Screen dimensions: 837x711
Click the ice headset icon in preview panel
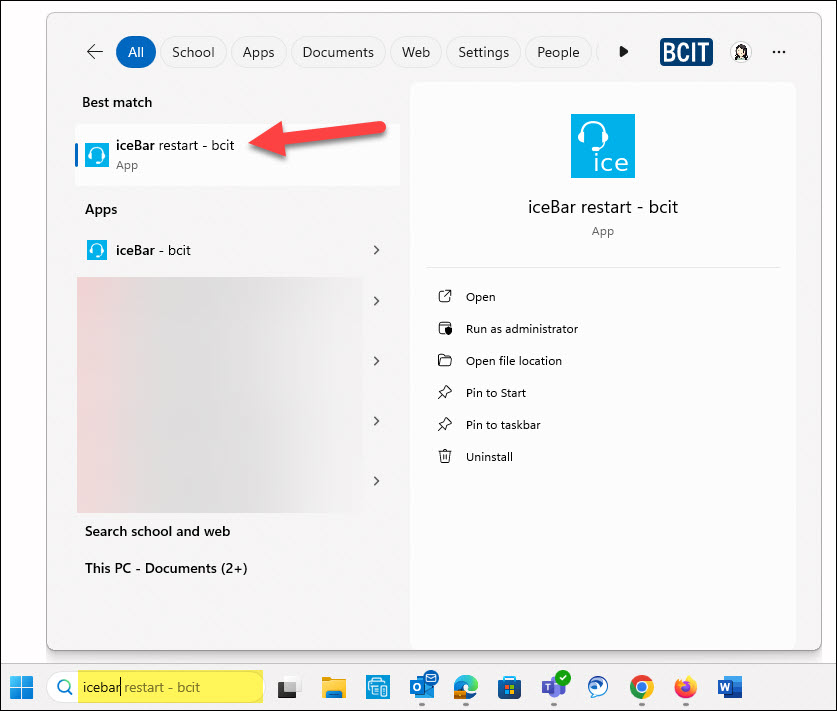[x=602, y=145]
